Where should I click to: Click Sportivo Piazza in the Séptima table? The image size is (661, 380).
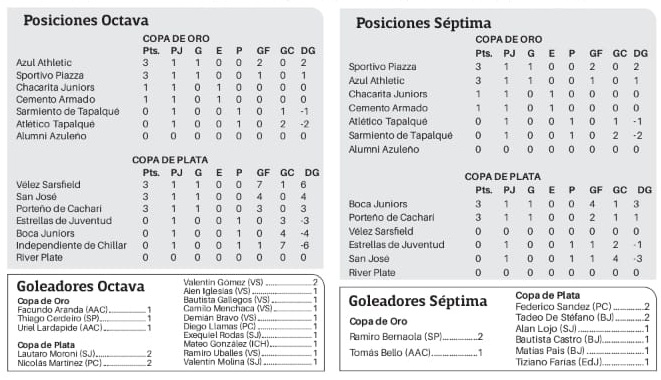click(x=382, y=67)
